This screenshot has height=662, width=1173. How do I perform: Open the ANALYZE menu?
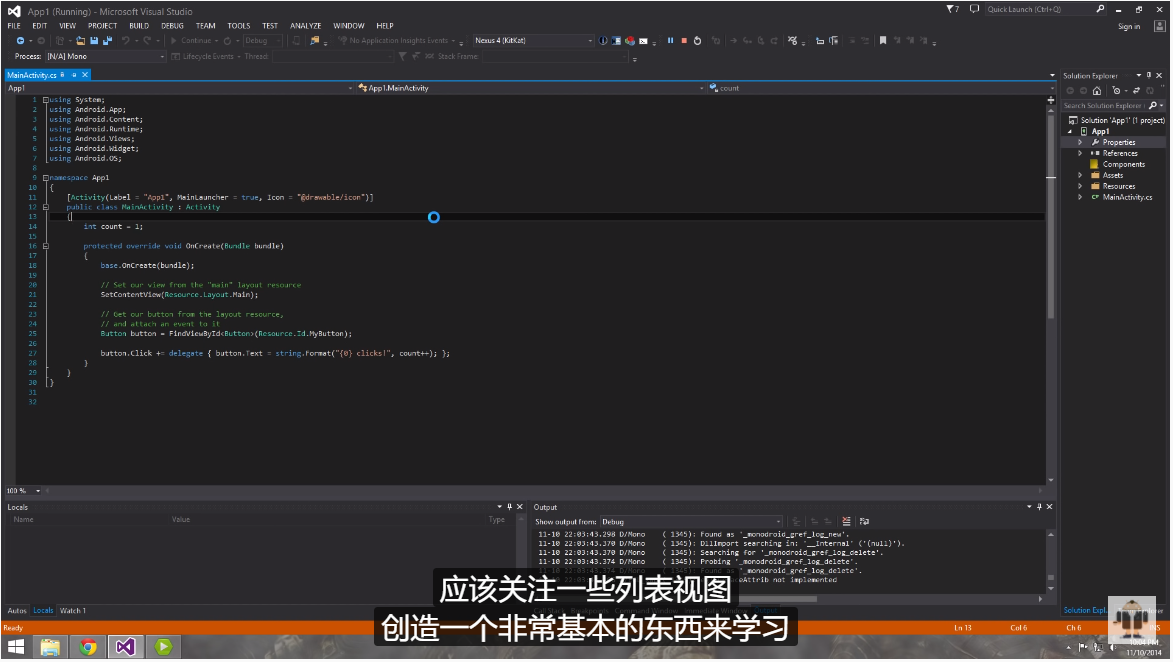(x=305, y=25)
